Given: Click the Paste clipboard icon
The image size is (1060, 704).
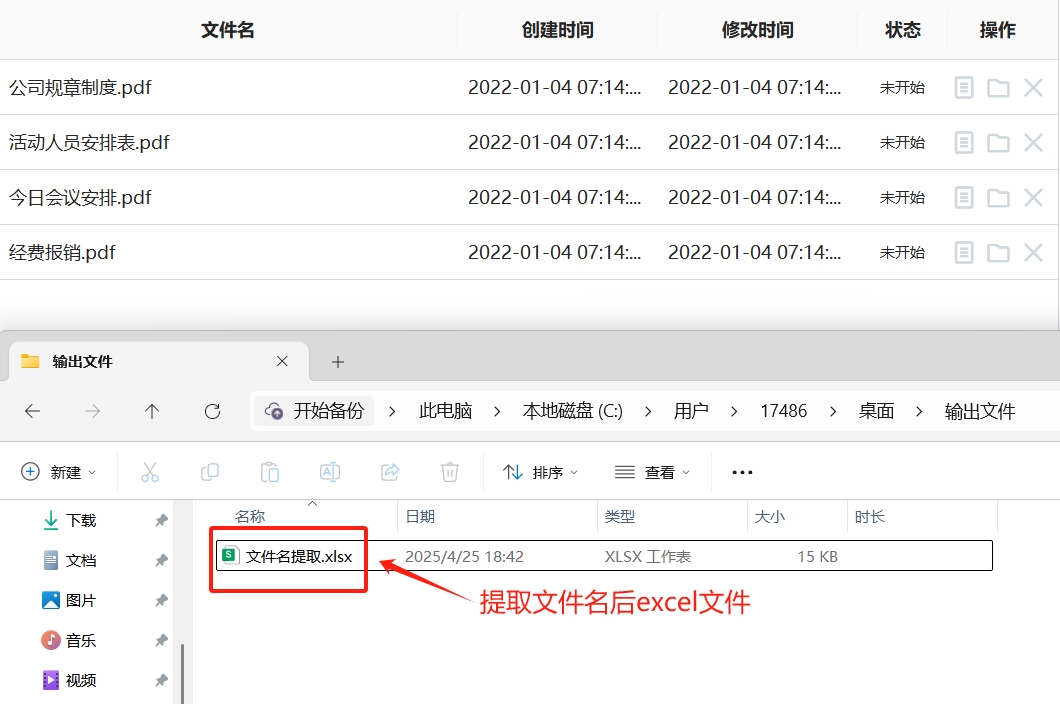Looking at the screenshot, I should click(270, 472).
